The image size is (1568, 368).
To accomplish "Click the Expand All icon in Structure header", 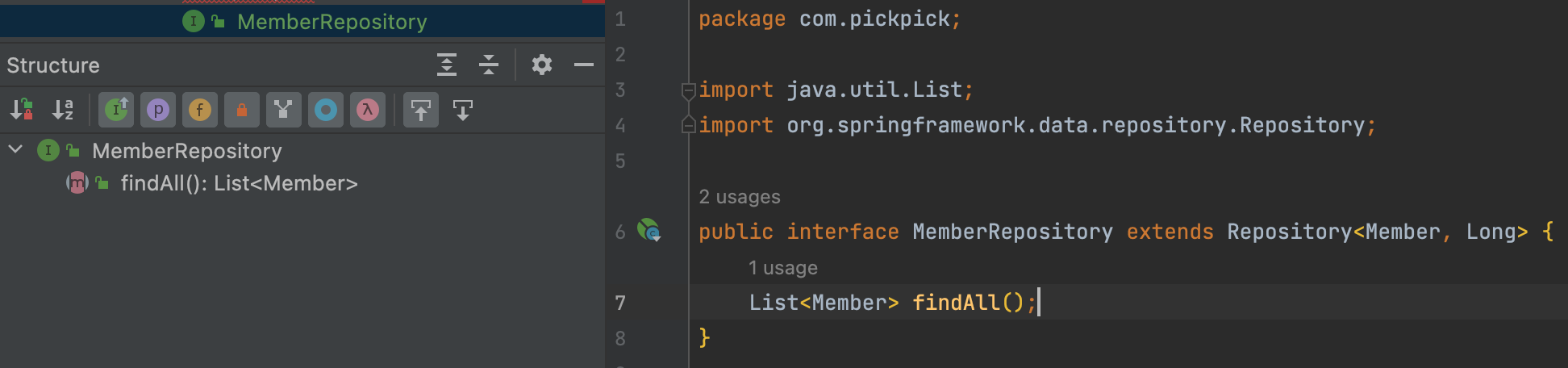I will click(x=447, y=65).
